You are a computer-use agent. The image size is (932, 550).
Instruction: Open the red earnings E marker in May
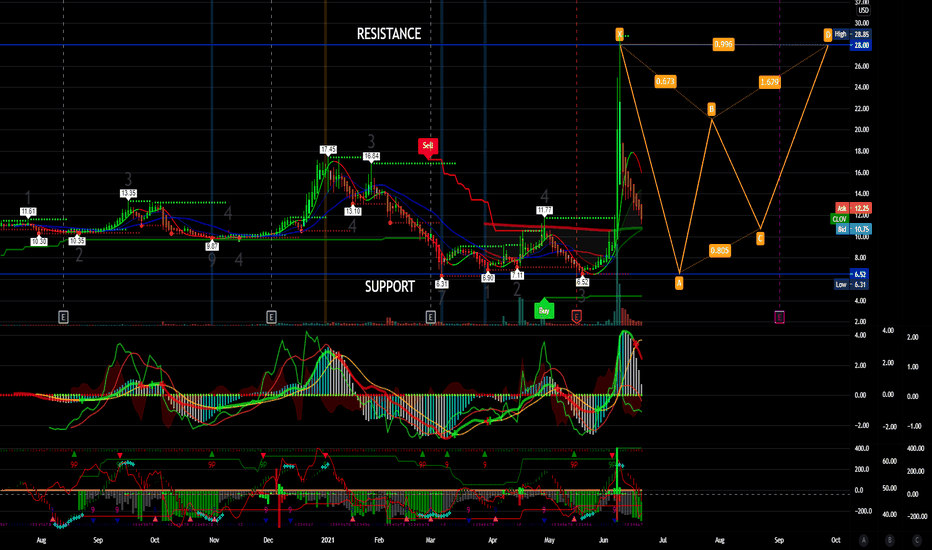point(576,317)
